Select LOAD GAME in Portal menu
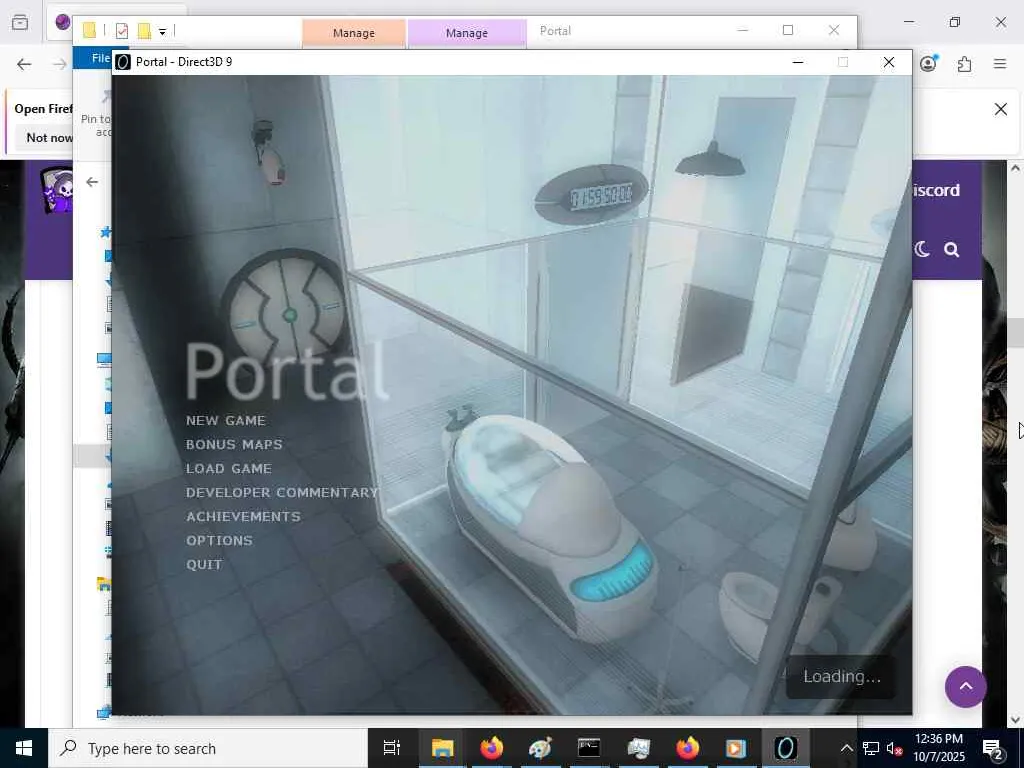1024x768 pixels. pyautogui.click(x=229, y=469)
